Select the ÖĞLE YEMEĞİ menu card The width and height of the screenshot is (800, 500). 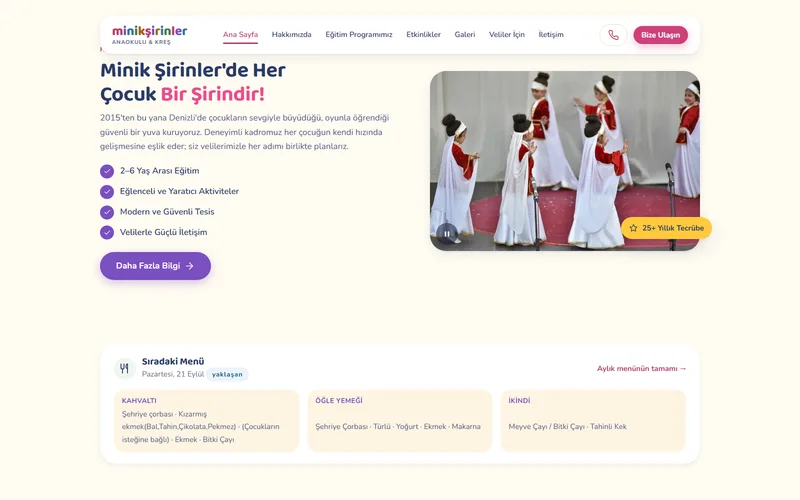pos(400,421)
